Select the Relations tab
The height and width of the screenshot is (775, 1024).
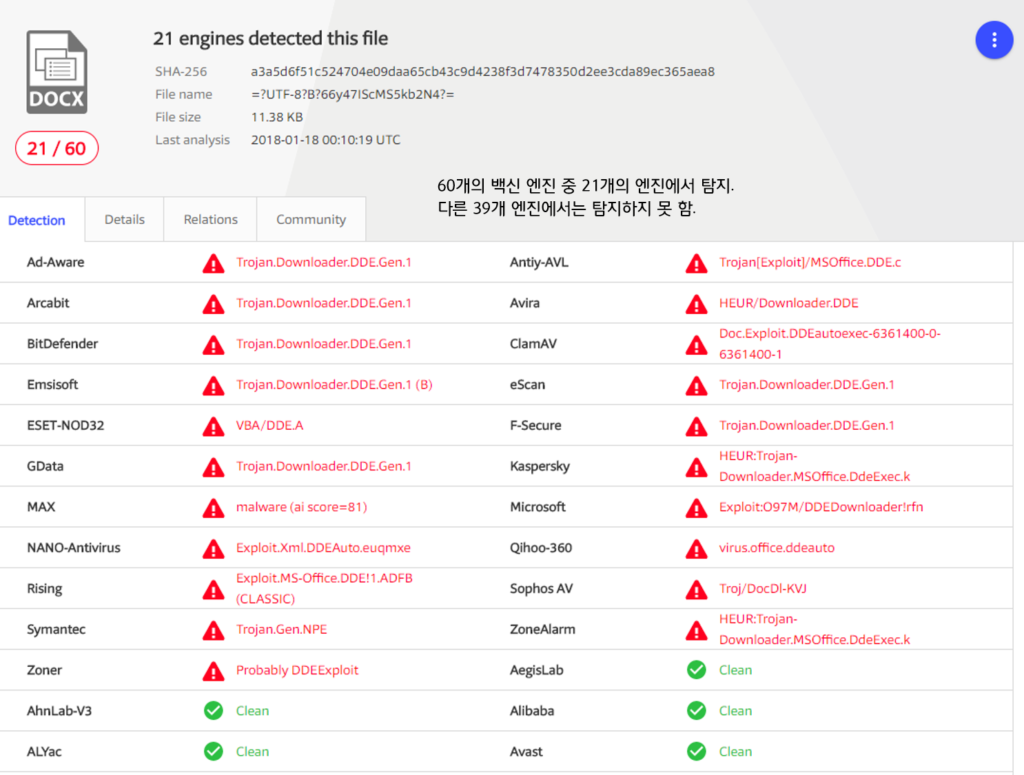[x=210, y=218]
